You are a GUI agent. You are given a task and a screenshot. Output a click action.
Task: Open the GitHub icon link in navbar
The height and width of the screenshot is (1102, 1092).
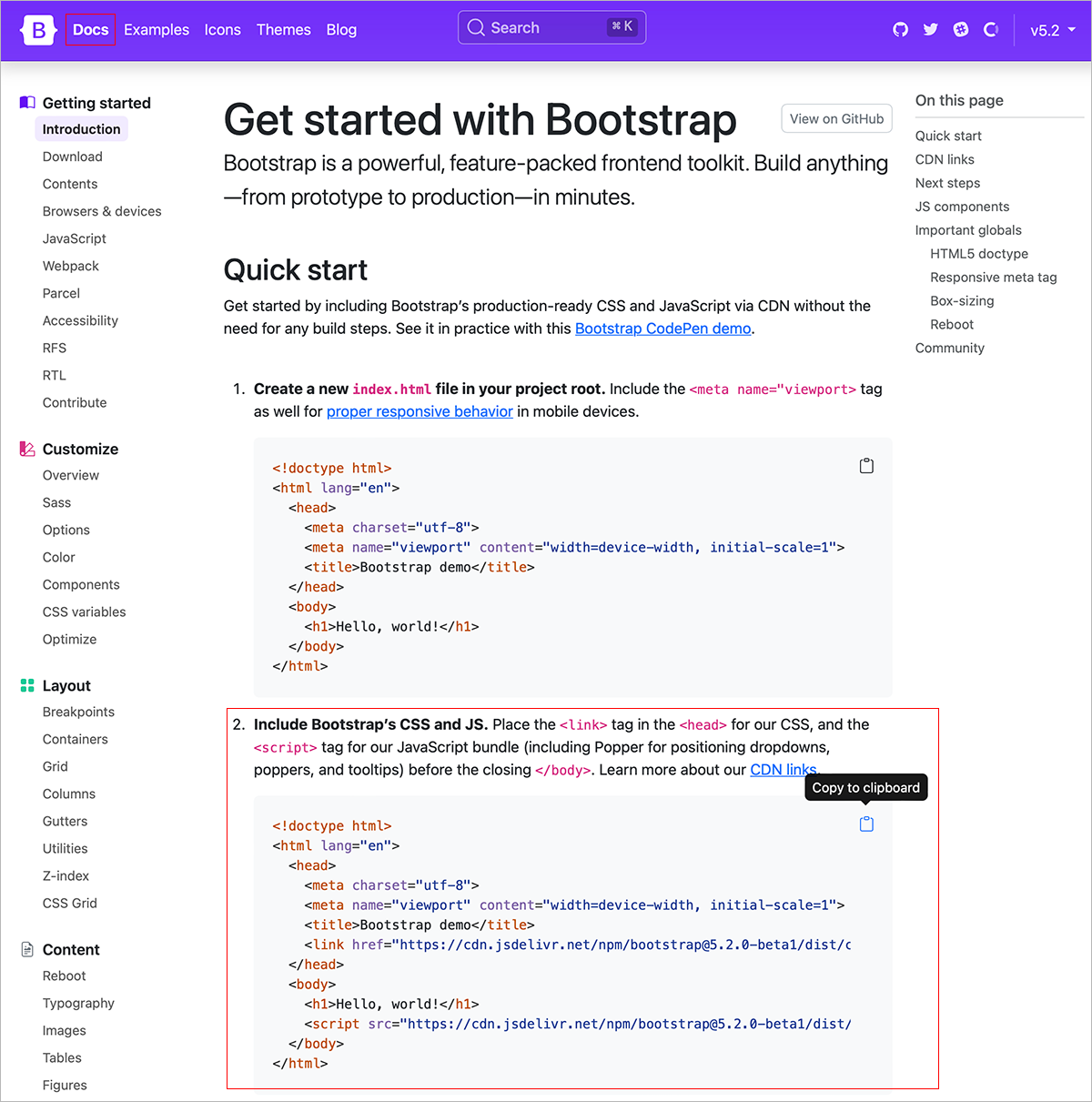tap(900, 30)
